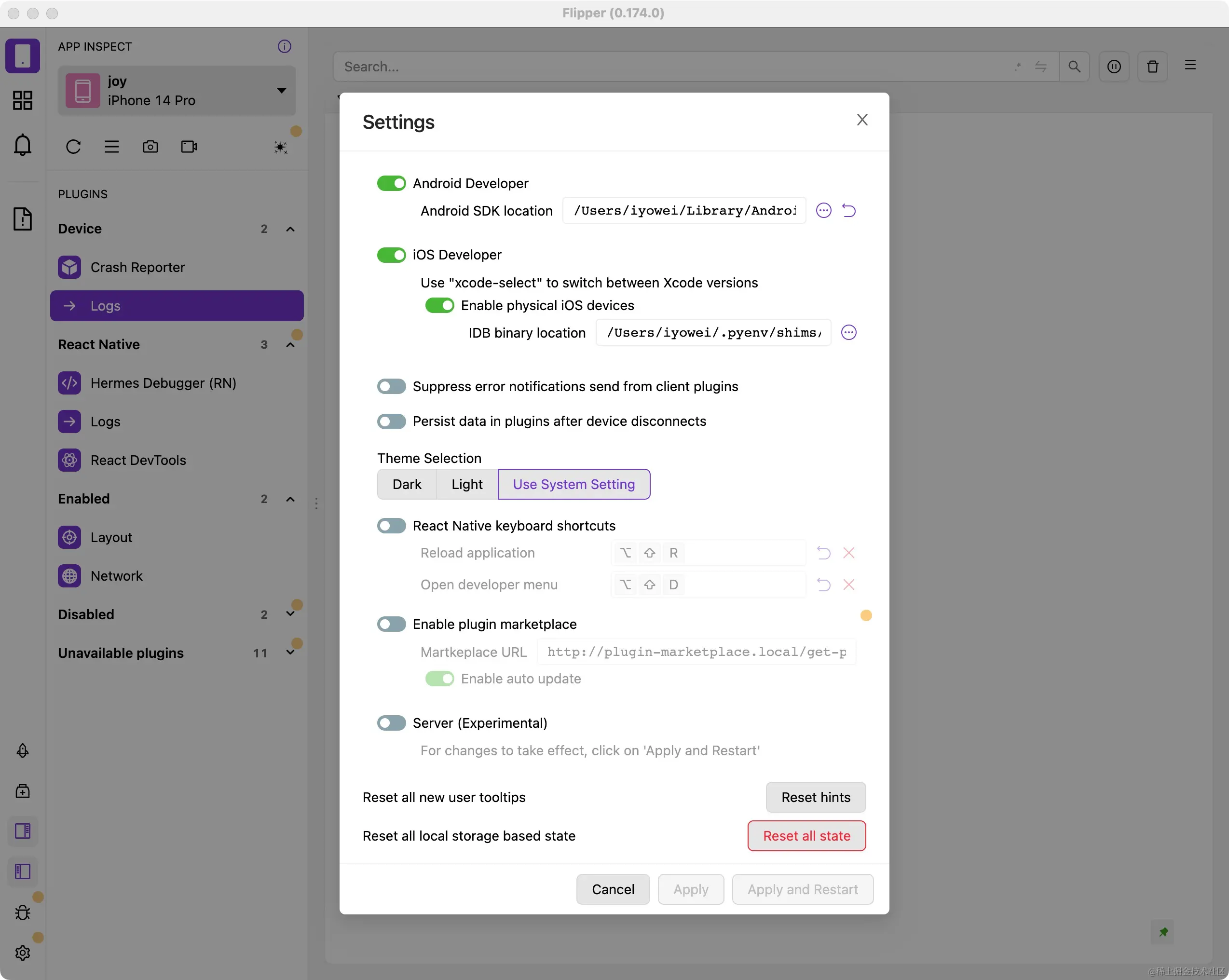Browse for the Android SDK location
Screen dimensions: 1229x980
(x=824, y=210)
